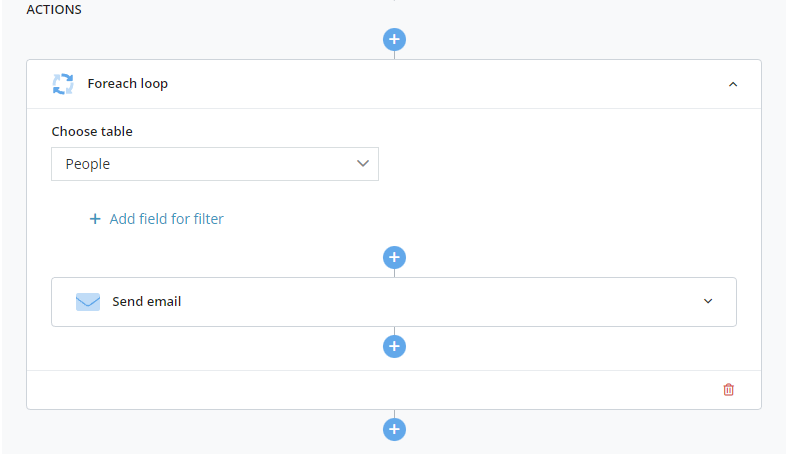The height and width of the screenshot is (454, 786).
Task: Click the plus sign beside Add field for filter
Action: point(95,219)
